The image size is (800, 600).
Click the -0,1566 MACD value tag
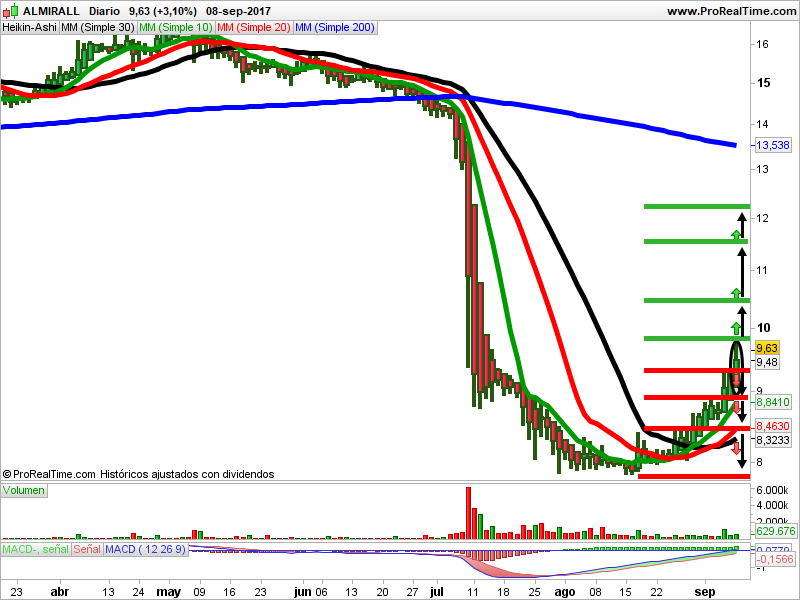(x=774, y=559)
